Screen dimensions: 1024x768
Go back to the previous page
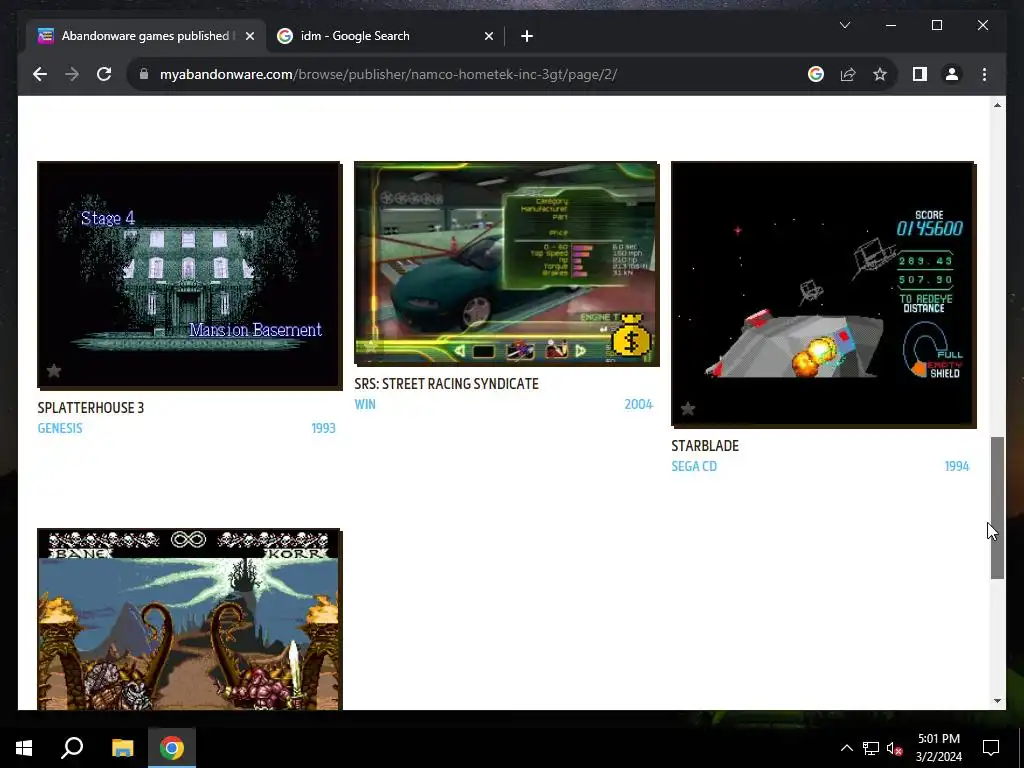click(x=40, y=74)
